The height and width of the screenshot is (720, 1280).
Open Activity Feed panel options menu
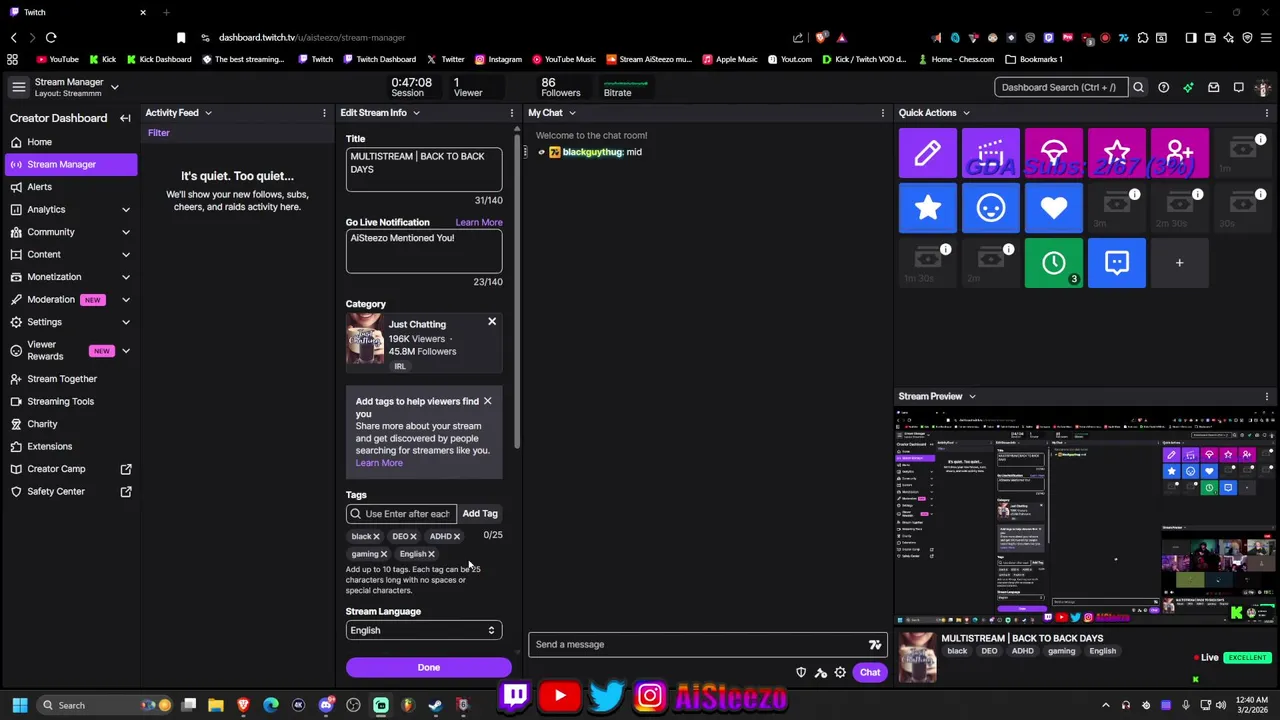click(324, 113)
